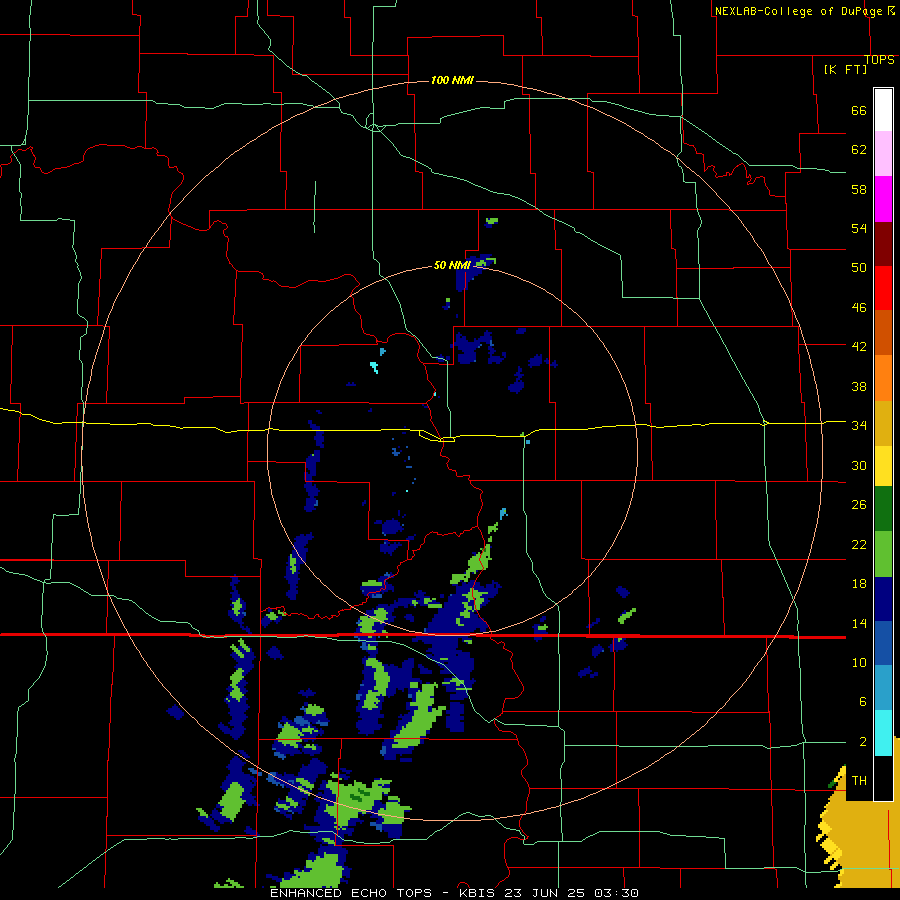Click the 'ENHANCED ECHO TOPS' product title

[x=351, y=893]
